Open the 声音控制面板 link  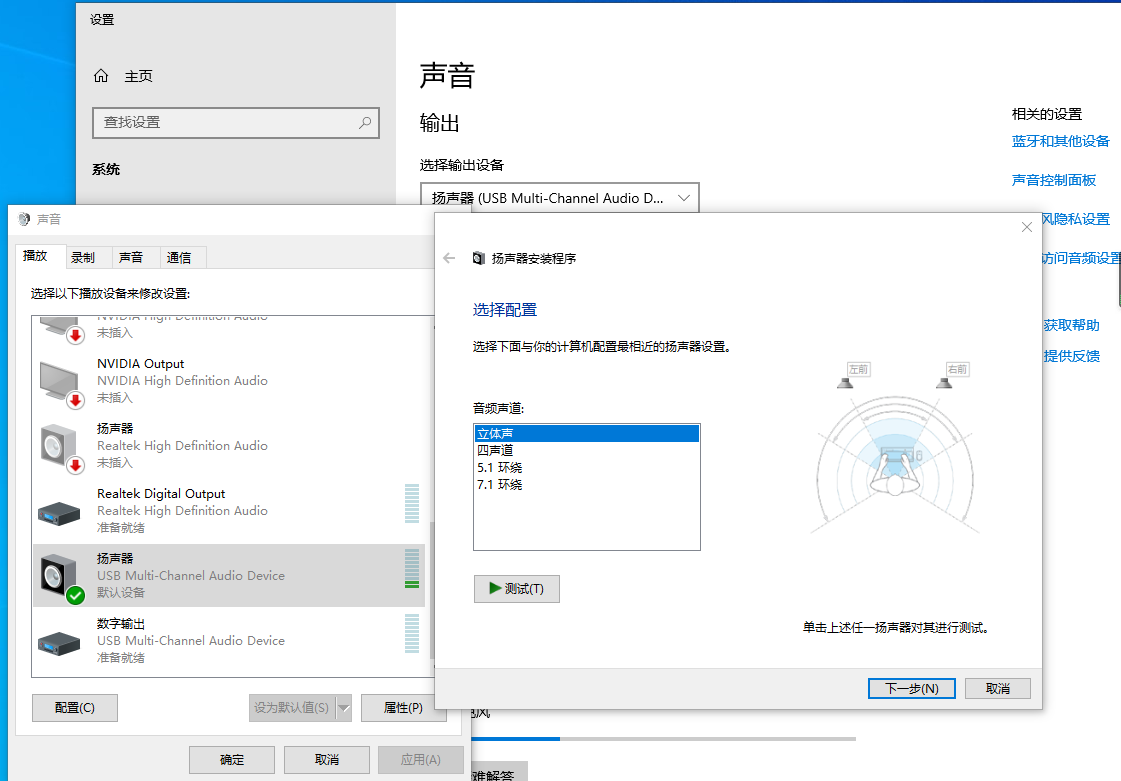1054,180
